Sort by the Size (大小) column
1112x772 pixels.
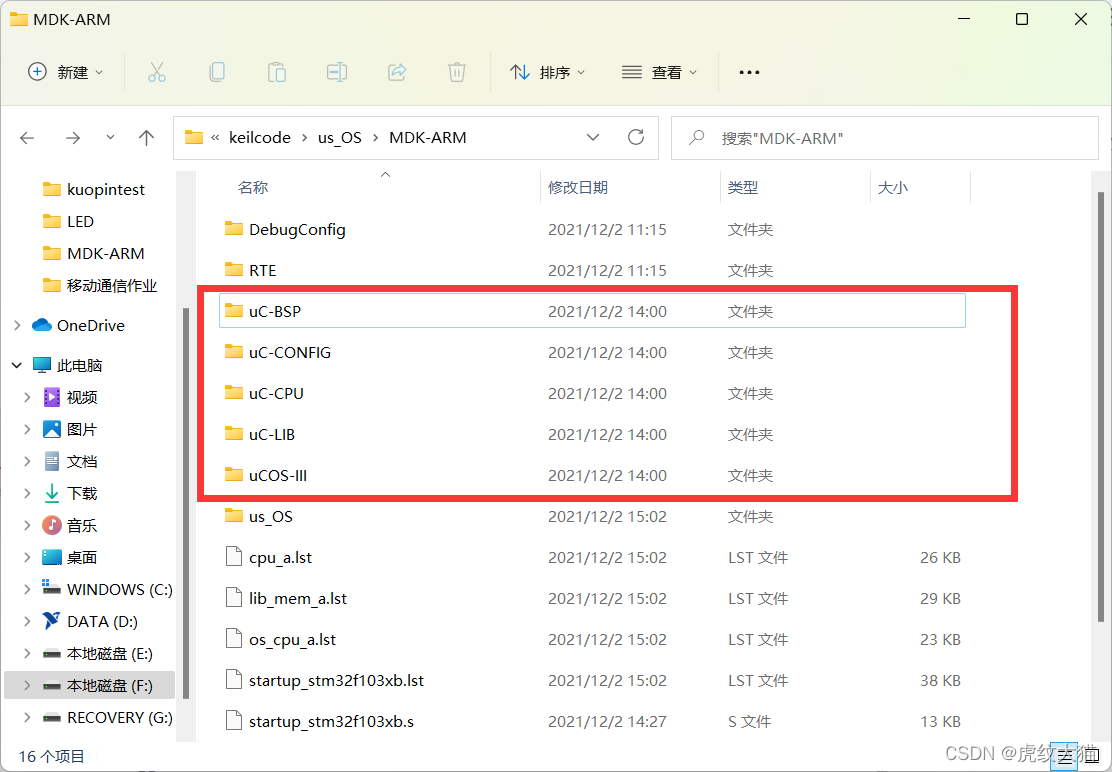(x=892, y=187)
